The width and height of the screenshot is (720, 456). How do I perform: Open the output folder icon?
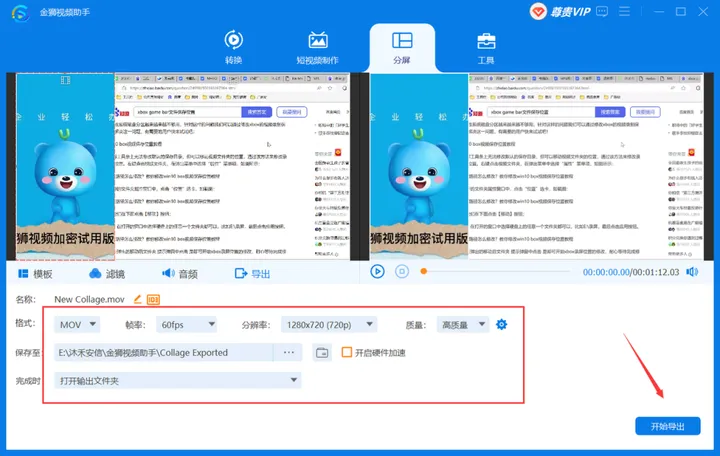tap(322, 352)
